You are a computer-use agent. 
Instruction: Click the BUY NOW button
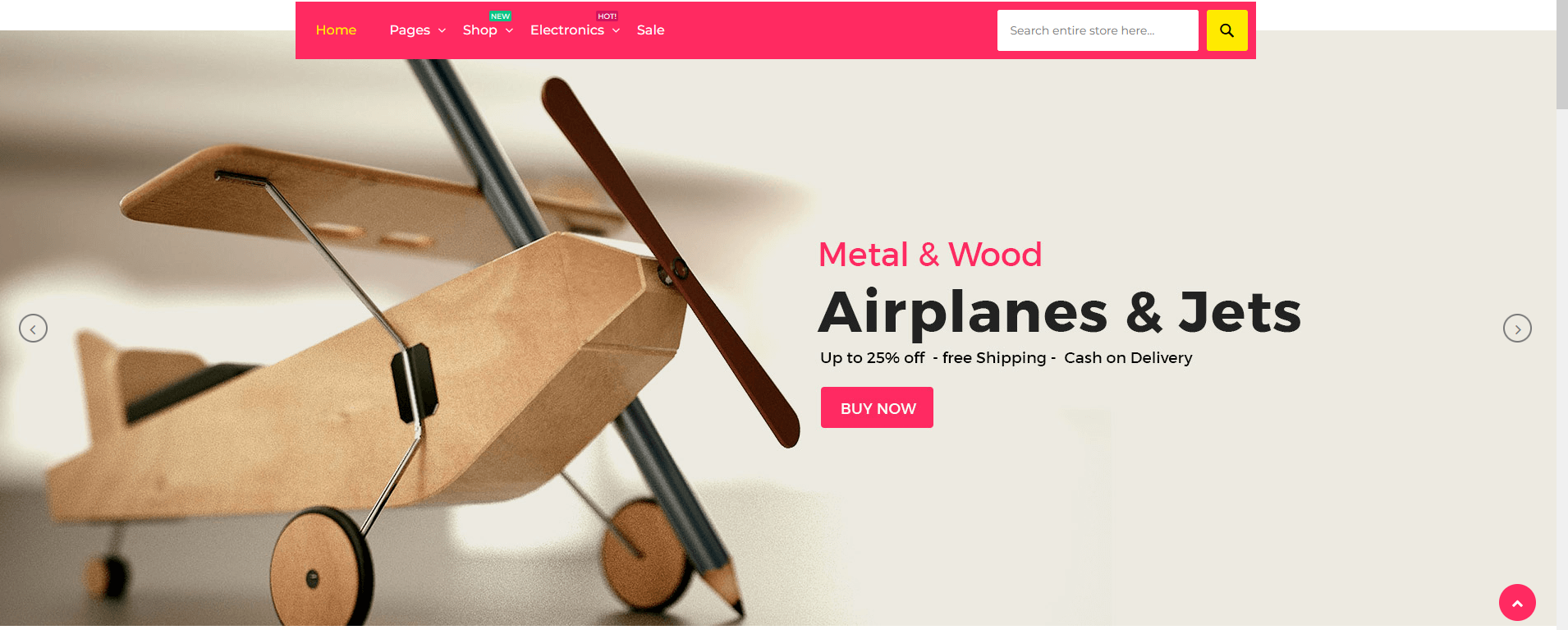(877, 407)
